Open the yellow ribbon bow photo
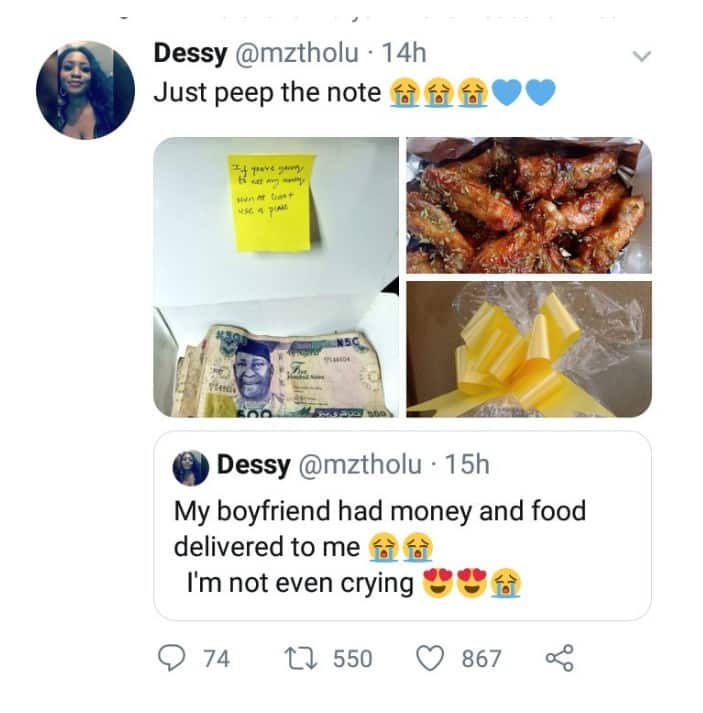 (528, 349)
